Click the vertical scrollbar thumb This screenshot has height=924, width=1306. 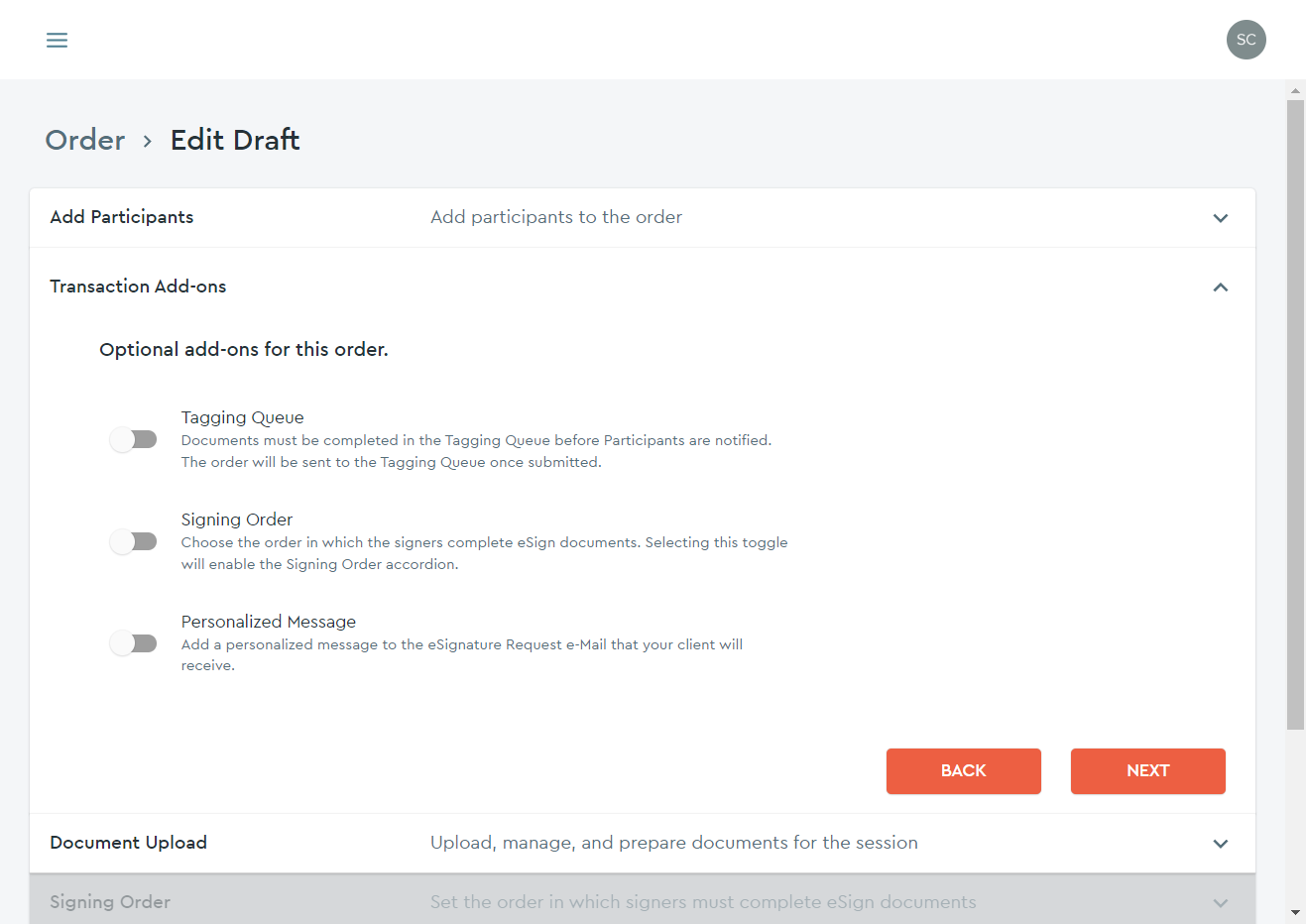click(x=1295, y=414)
